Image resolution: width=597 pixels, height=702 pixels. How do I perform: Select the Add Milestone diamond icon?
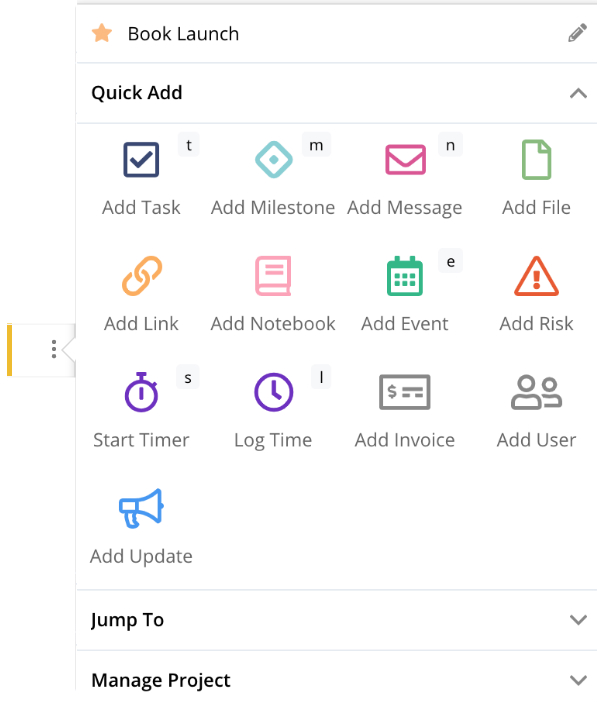coord(274,160)
